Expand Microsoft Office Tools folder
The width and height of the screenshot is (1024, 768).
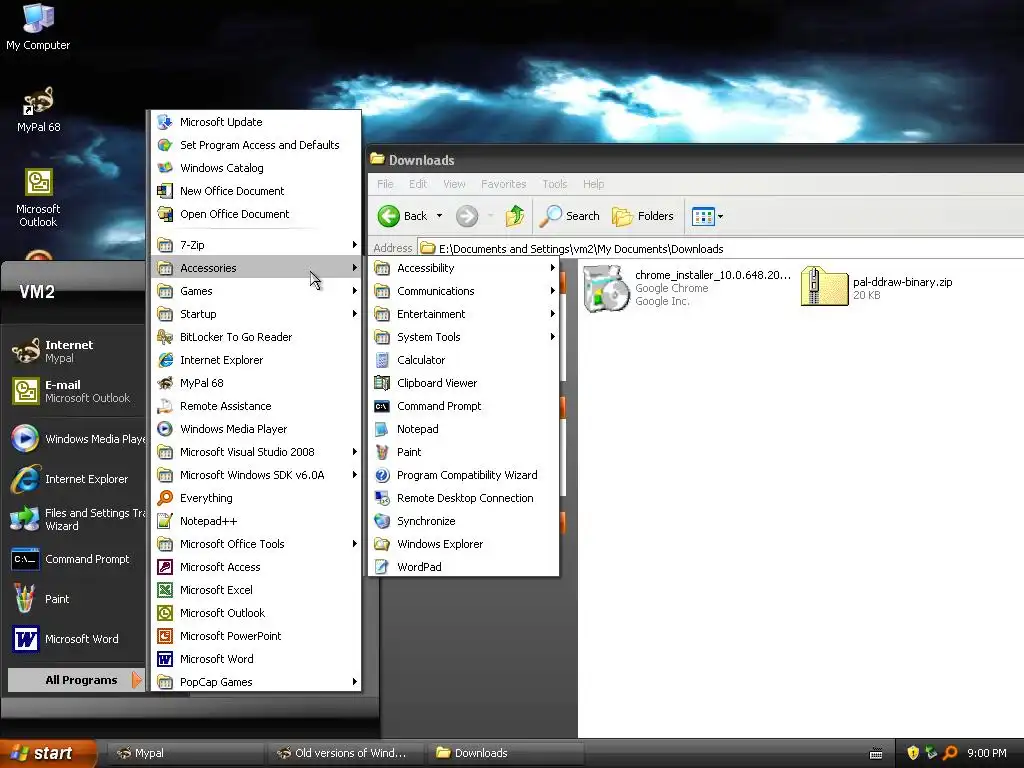[x=256, y=544]
